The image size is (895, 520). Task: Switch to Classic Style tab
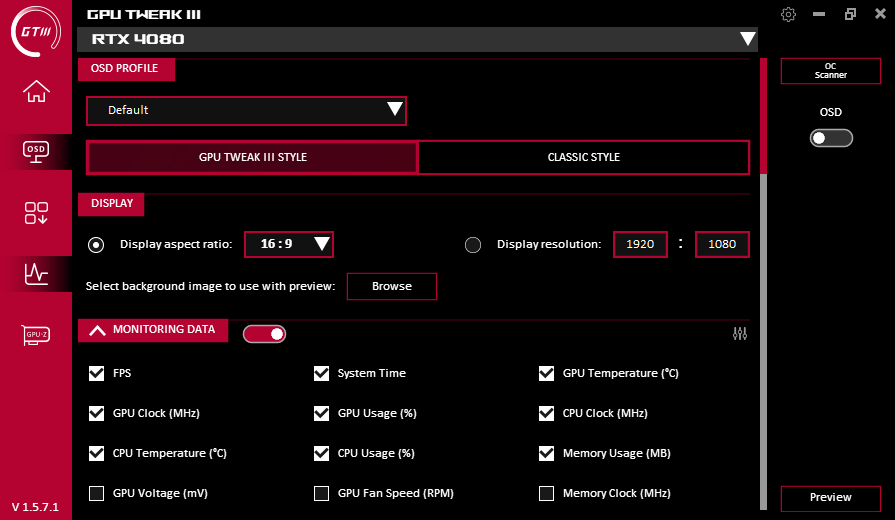[x=583, y=157]
